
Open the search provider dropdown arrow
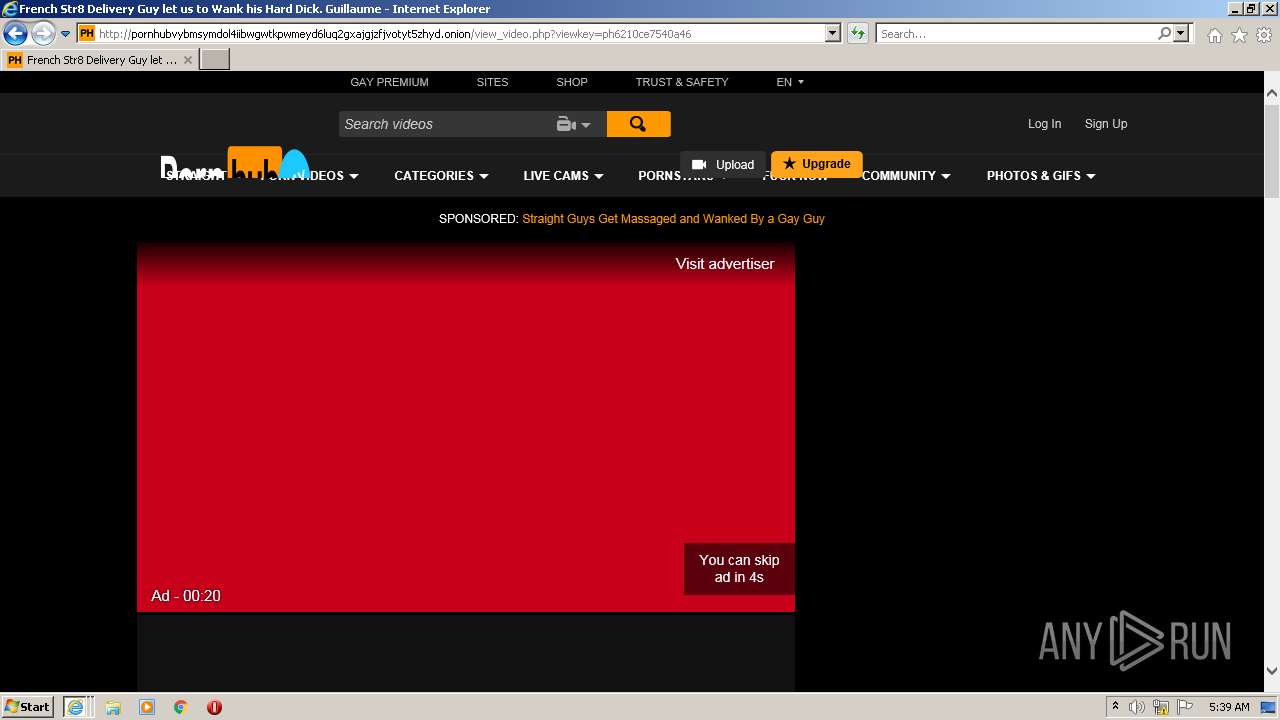point(1181,34)
